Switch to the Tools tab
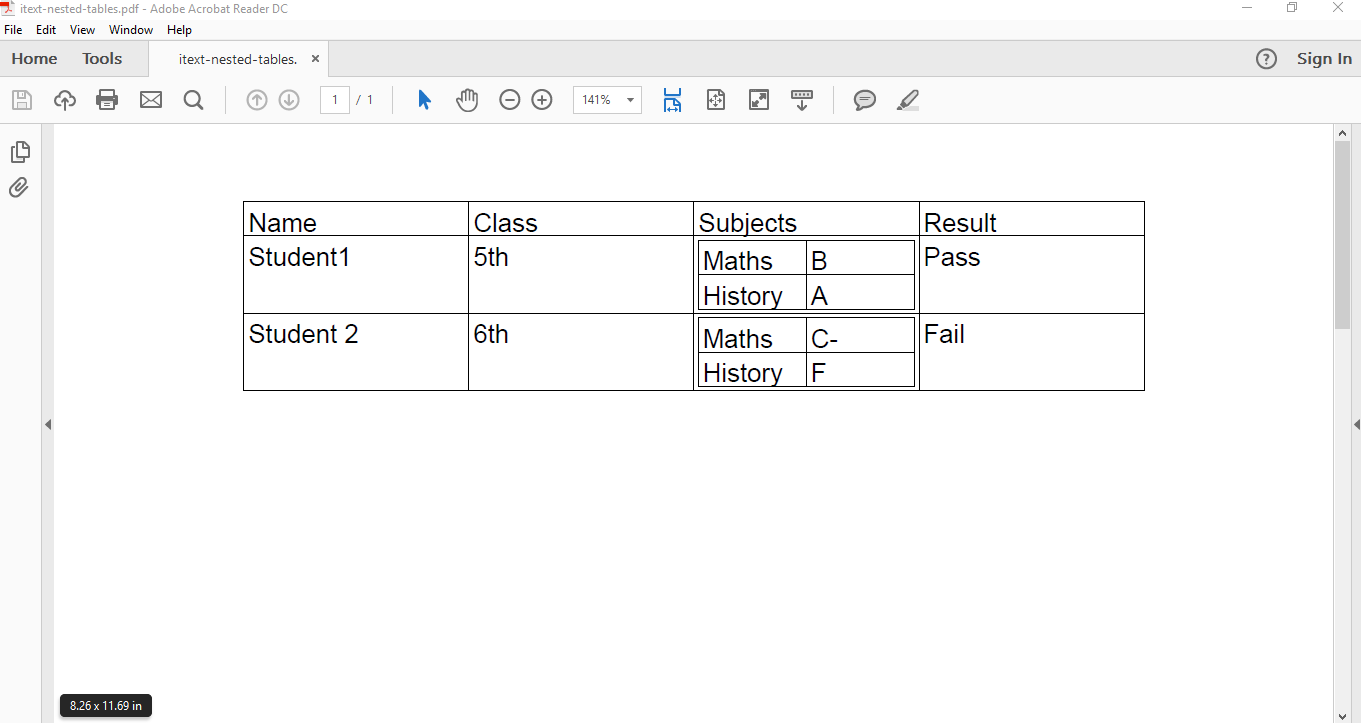The width and height of the screenshot is (1361, 723). pos(102,59)
